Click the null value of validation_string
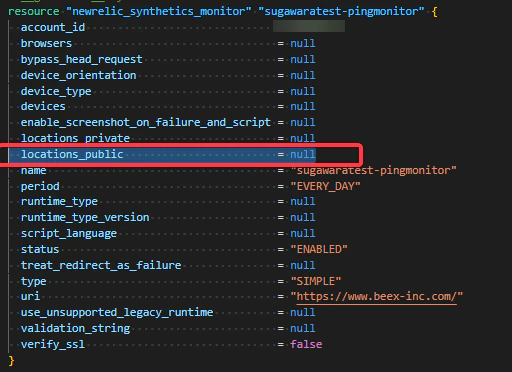The height and width of the screenshot is (372, 512). point(303,328)
